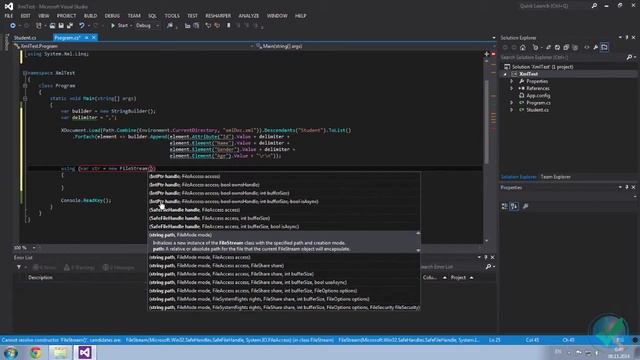Click the Open File toolbar icon
Viewport: 640px width, 360px height.
(52, 26)
